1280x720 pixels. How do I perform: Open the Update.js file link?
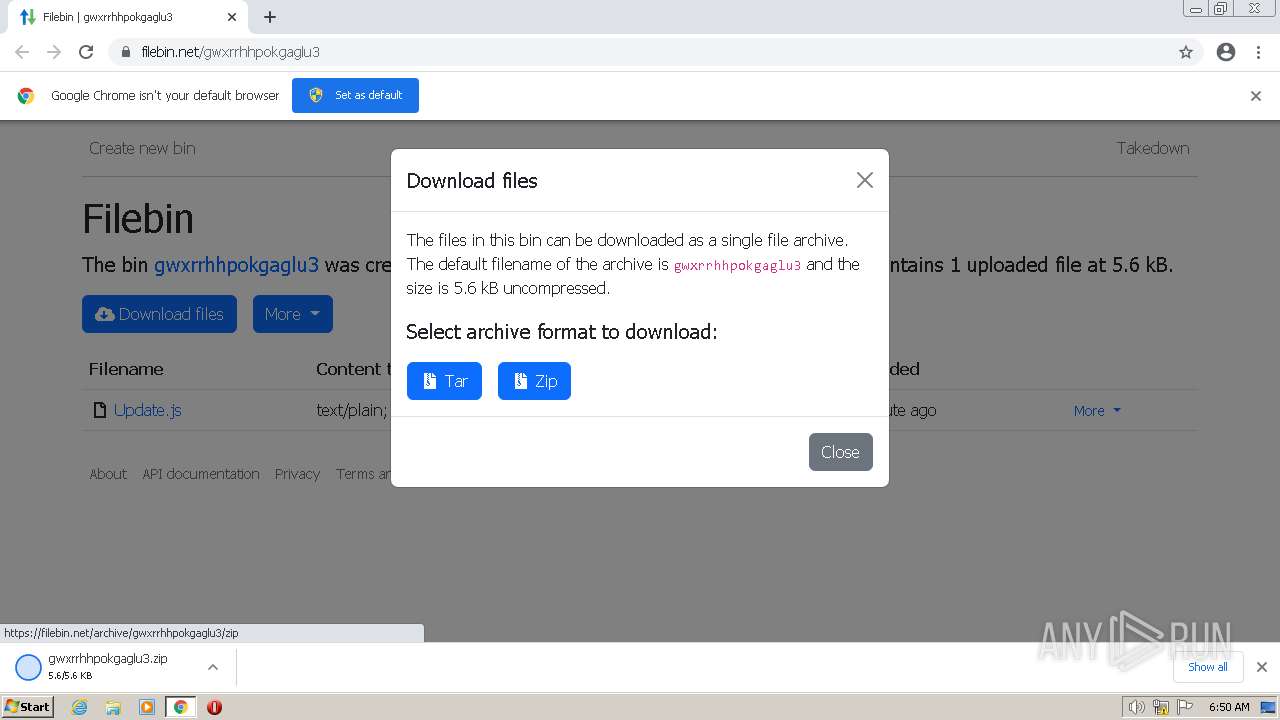click(147, 410)
